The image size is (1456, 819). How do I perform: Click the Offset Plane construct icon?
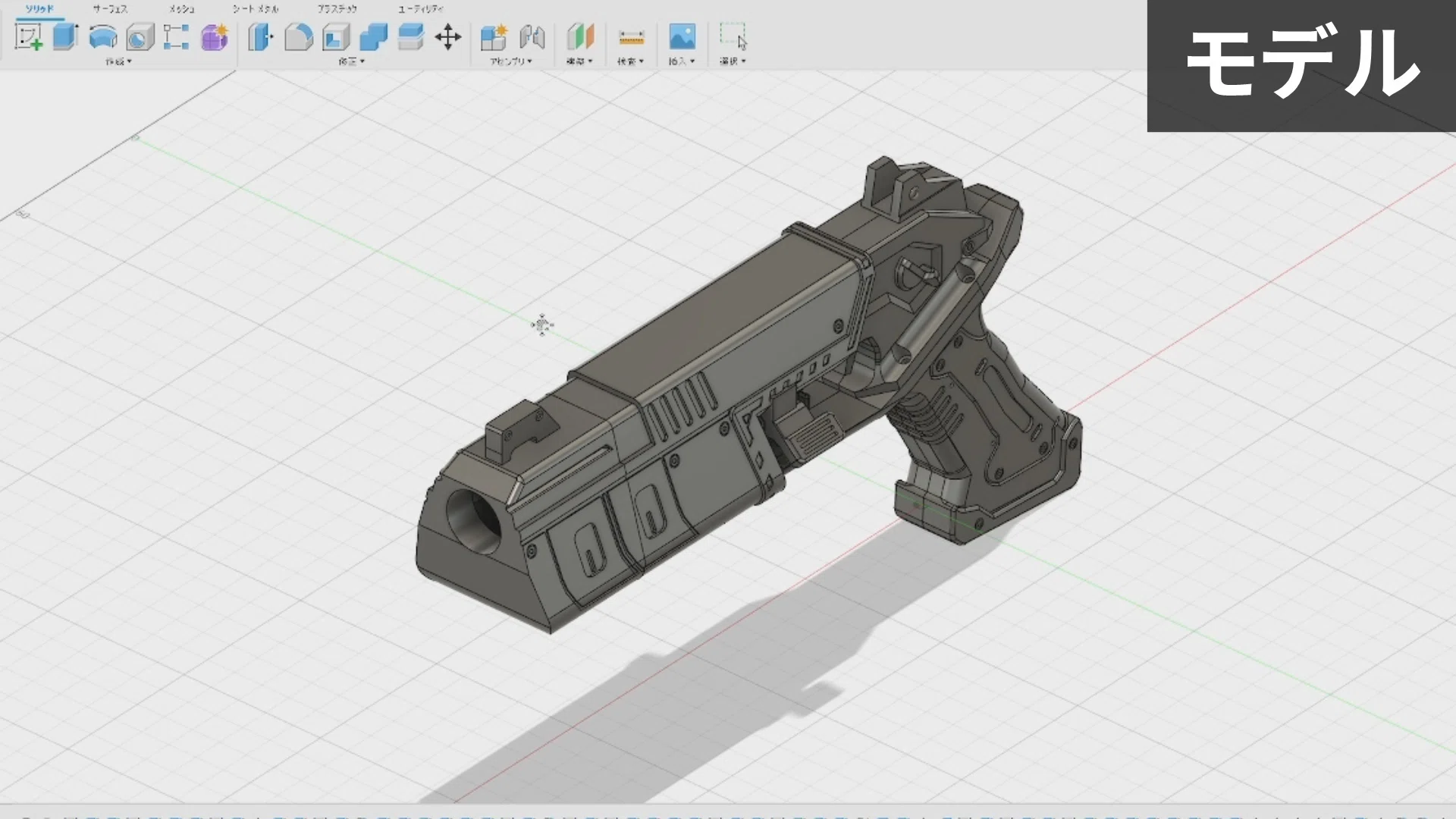581,36
